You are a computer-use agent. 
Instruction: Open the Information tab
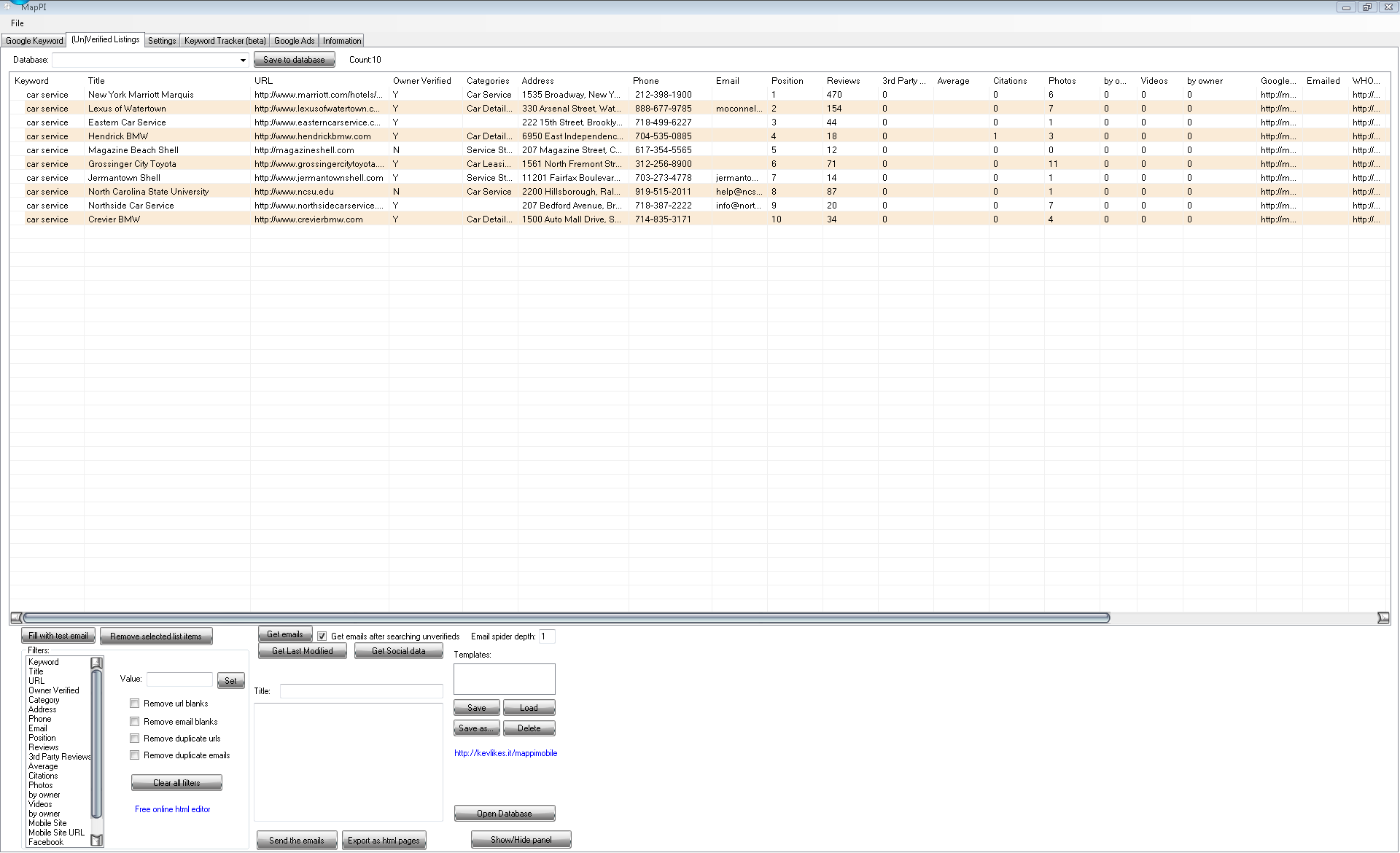click(x=341, y=41)
